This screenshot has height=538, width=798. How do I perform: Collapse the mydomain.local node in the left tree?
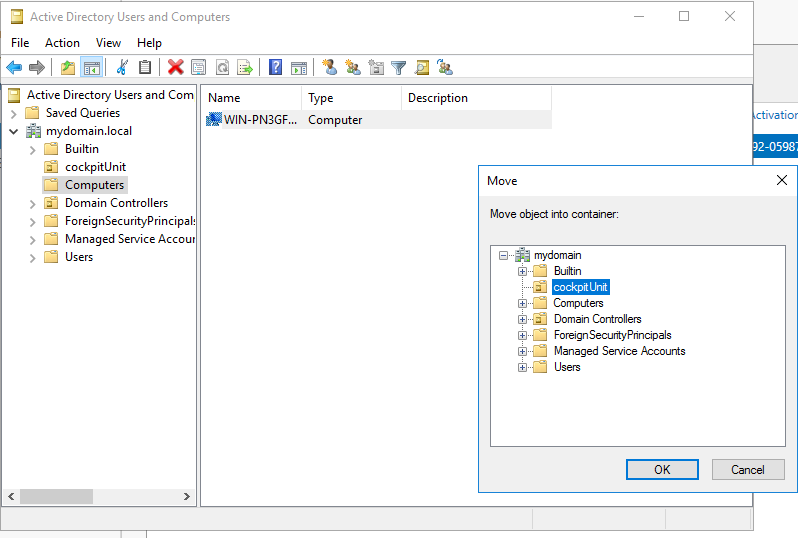14,131
